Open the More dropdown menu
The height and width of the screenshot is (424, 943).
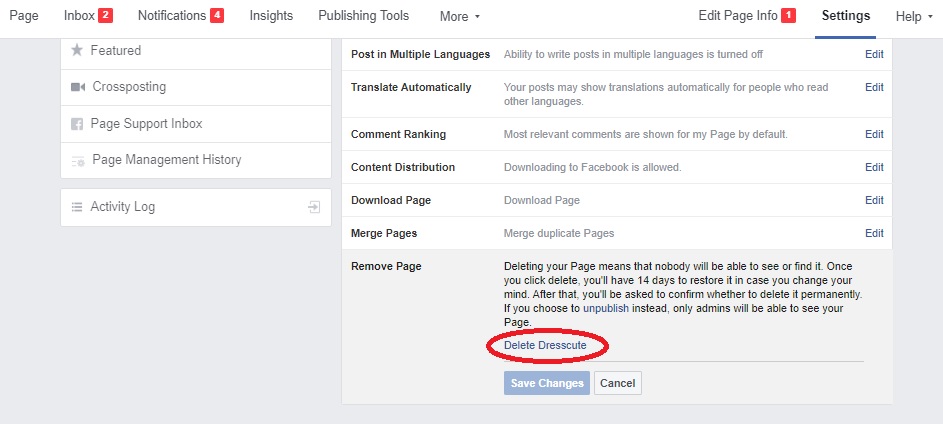tap(460, 17)
